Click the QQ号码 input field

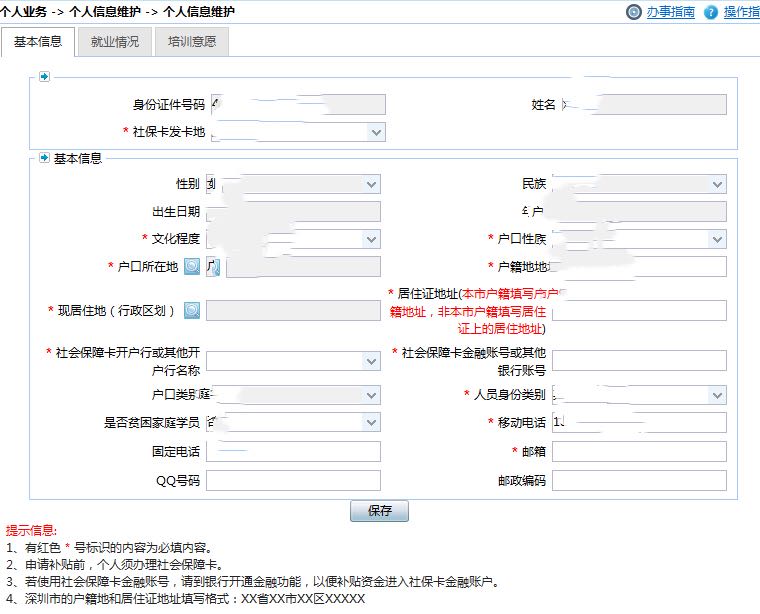(x=293, y=481)
